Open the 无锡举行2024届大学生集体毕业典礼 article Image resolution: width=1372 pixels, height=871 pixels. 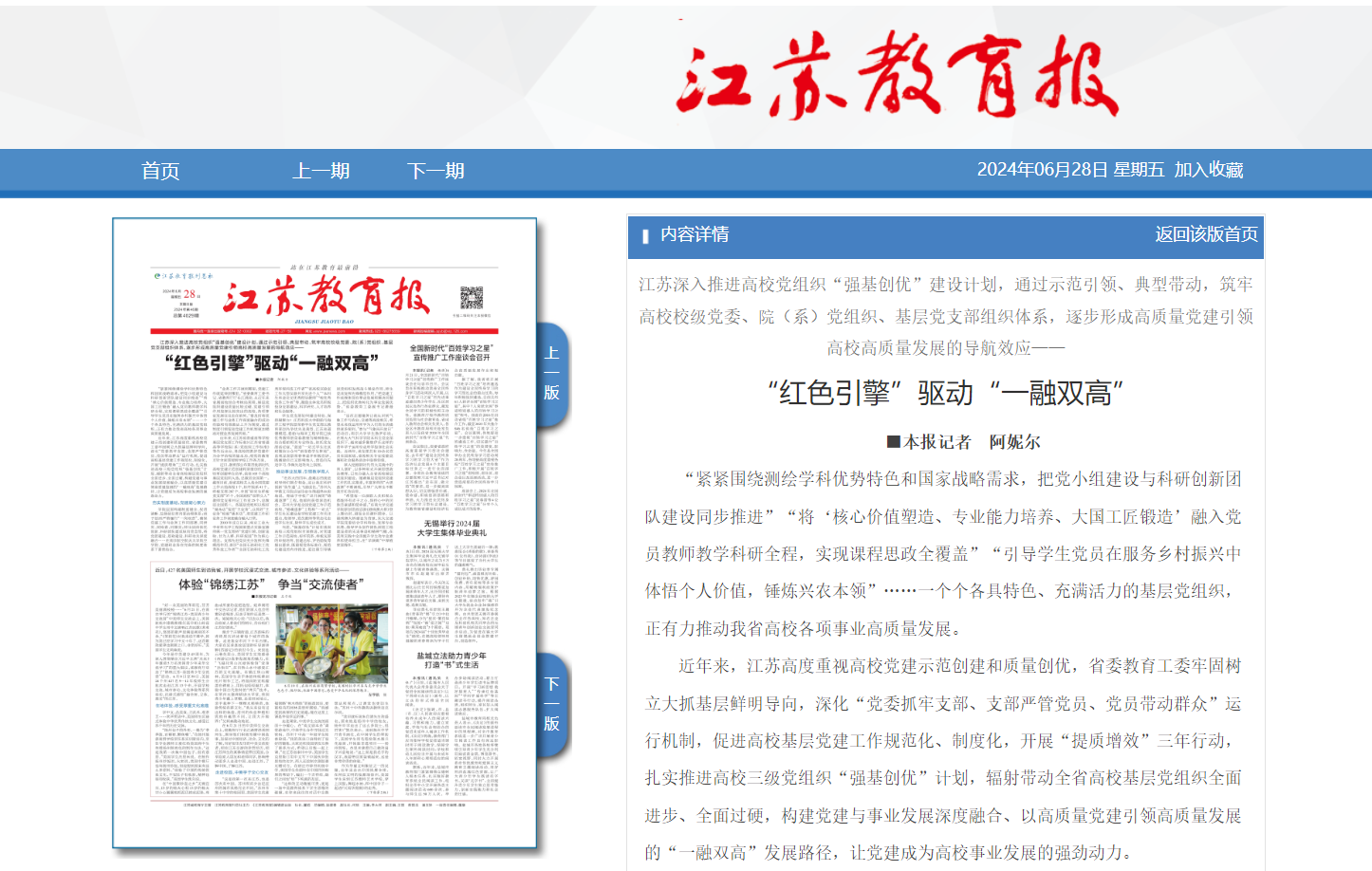[x=452, y=528]
